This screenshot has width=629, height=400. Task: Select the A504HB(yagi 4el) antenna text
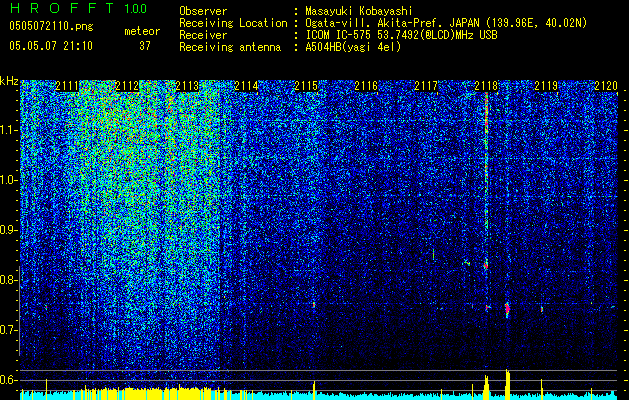[353, 47]
